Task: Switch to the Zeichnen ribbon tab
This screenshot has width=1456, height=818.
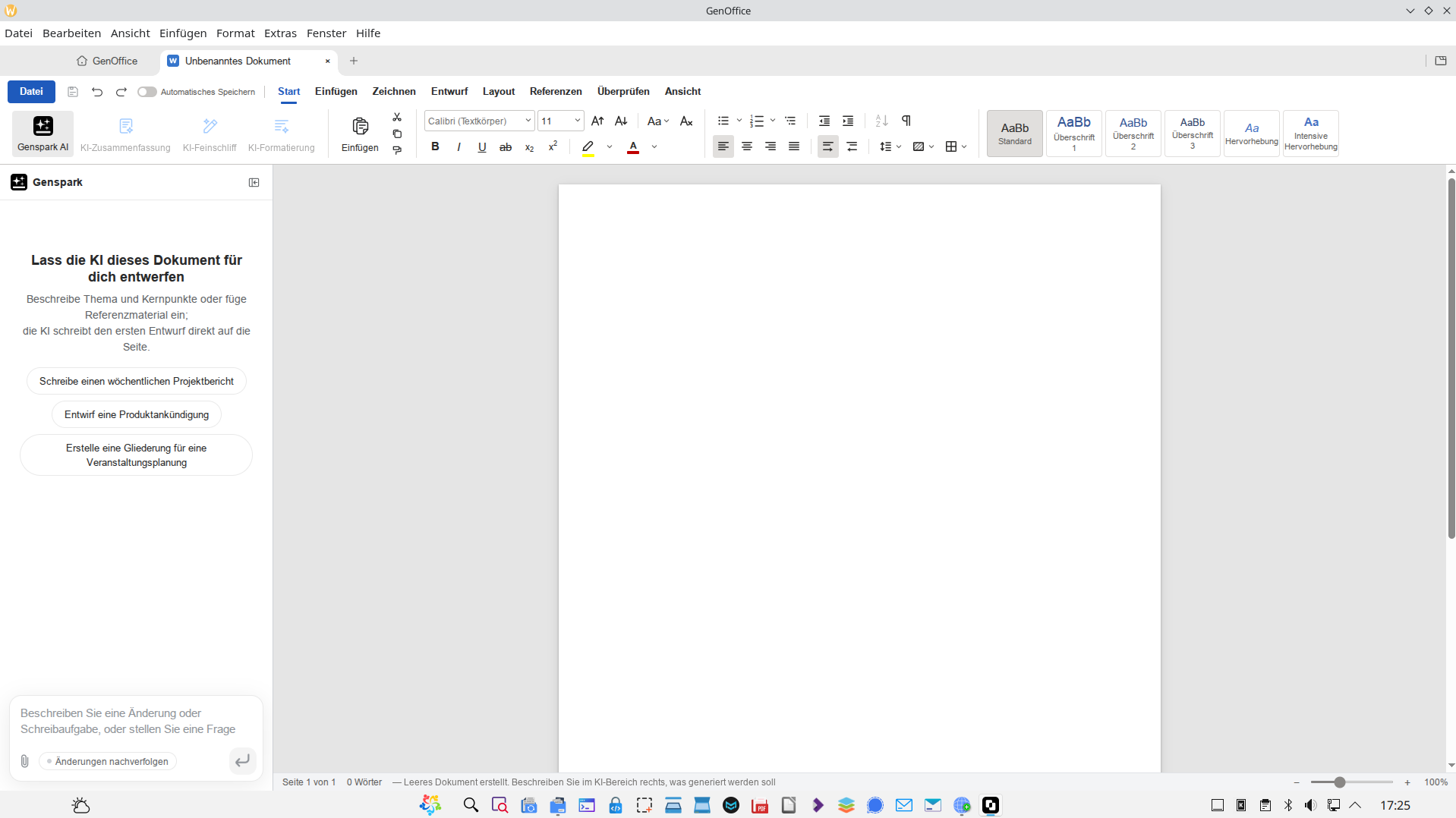Action: (x=394, y=92)
